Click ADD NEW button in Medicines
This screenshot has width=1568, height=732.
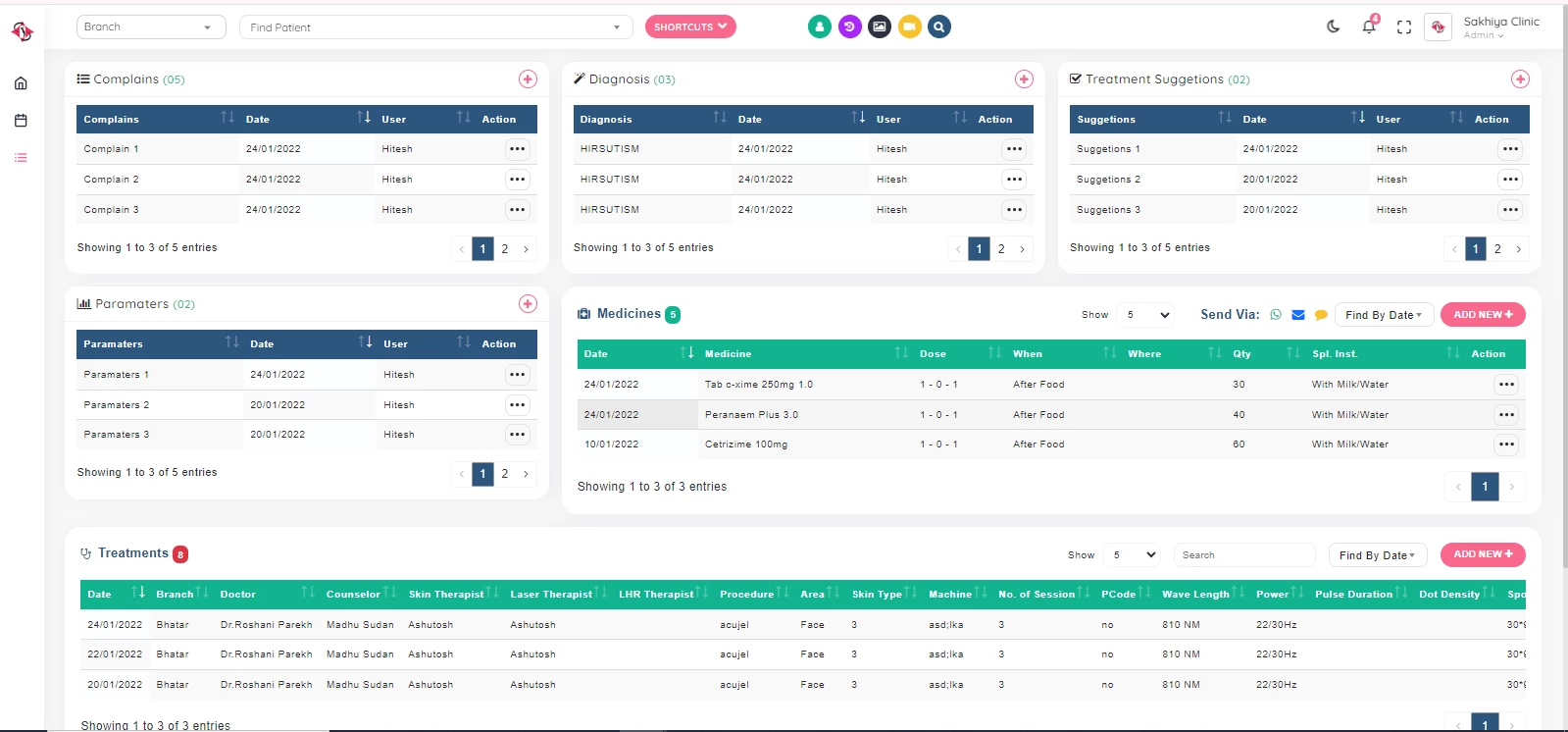1483,315
